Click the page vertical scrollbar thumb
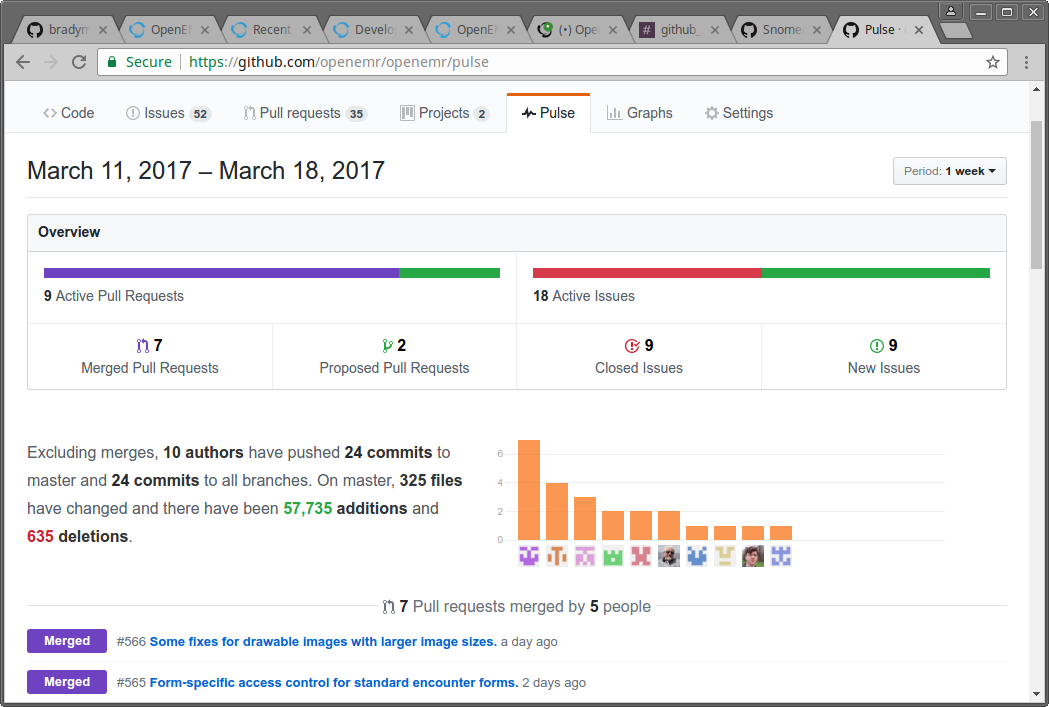The height and width of the screenshot is (707, 1049). 1036,194
